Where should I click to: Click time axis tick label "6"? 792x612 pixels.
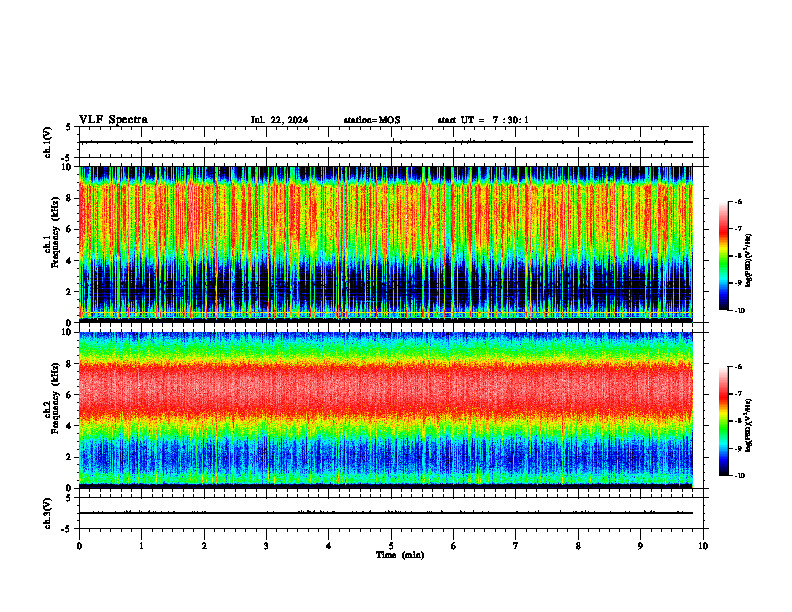click(454, 546)
